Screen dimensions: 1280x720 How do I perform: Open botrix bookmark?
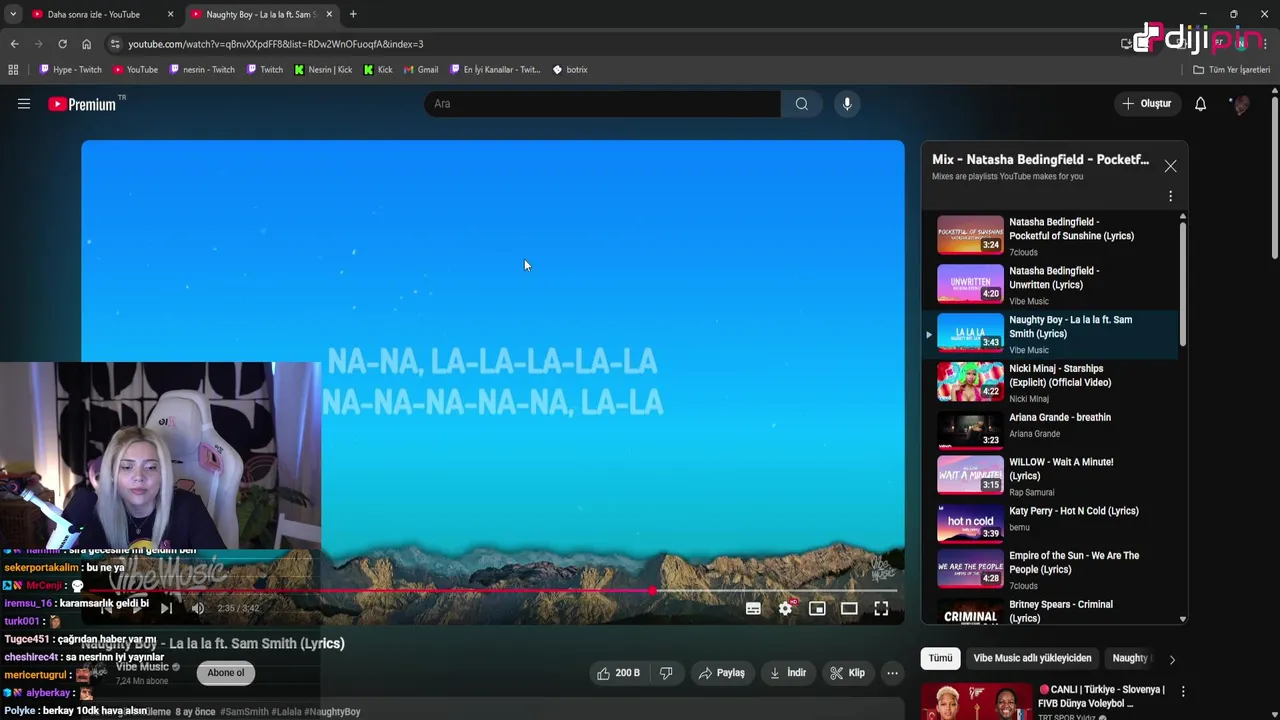coord(570,70)
